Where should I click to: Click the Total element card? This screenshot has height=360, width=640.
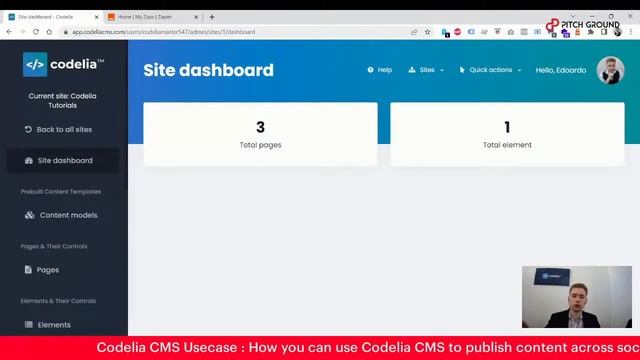point(507,134)
